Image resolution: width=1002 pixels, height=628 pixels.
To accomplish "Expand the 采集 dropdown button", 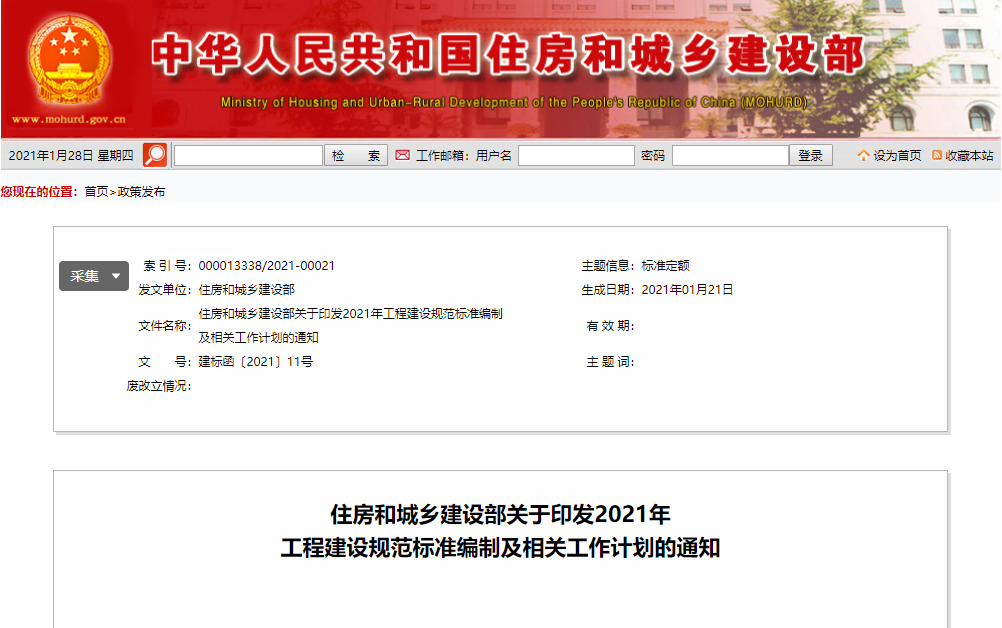I will click(x=94, y=276).
